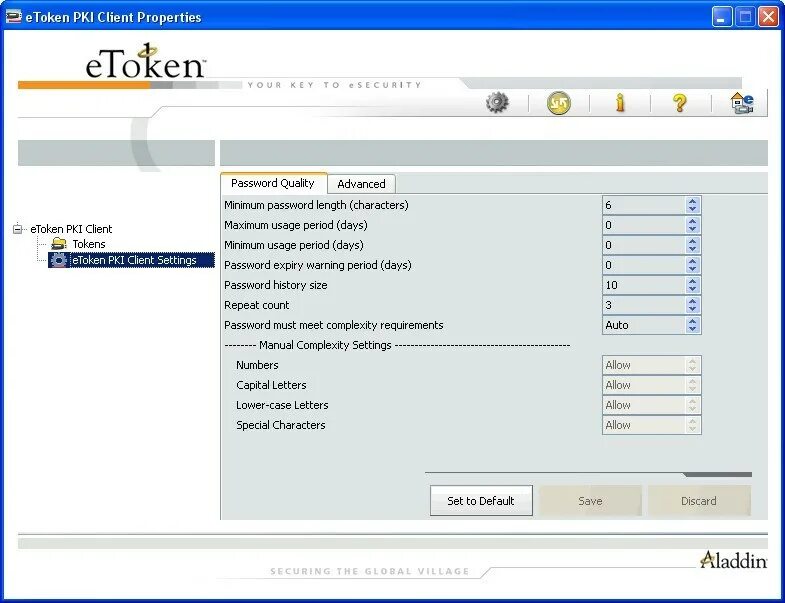The height and width of the screenshot is (603, 785).
Task: Increase Minimum password length value
Action: pyautogui.click(x=692, y=201)
